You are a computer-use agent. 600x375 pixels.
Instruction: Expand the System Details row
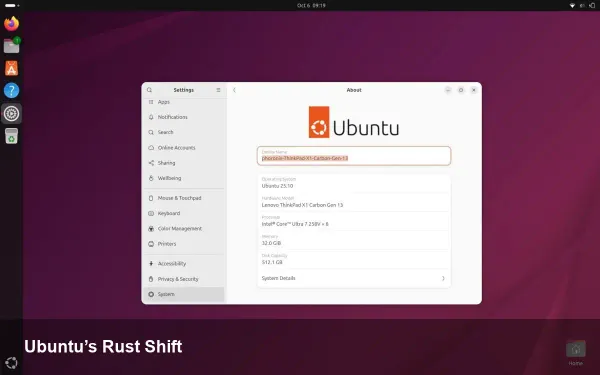pos(354,278)
